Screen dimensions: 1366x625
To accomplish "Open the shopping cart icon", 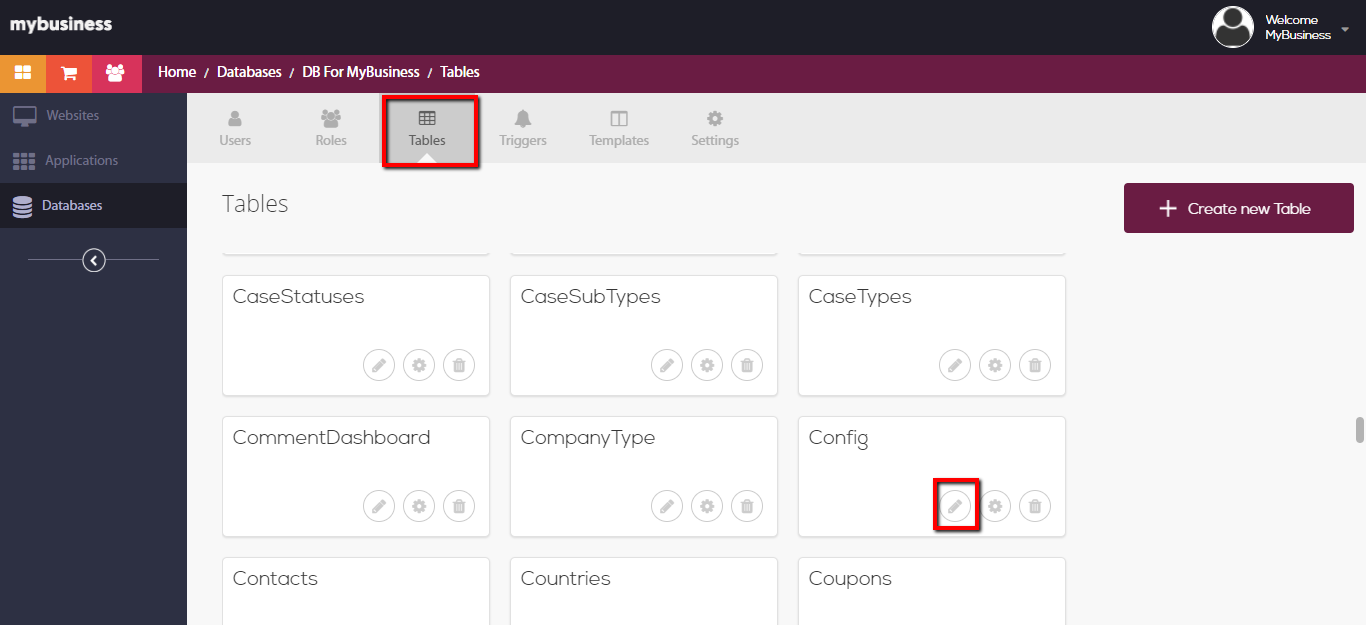I will click(69, 73).
